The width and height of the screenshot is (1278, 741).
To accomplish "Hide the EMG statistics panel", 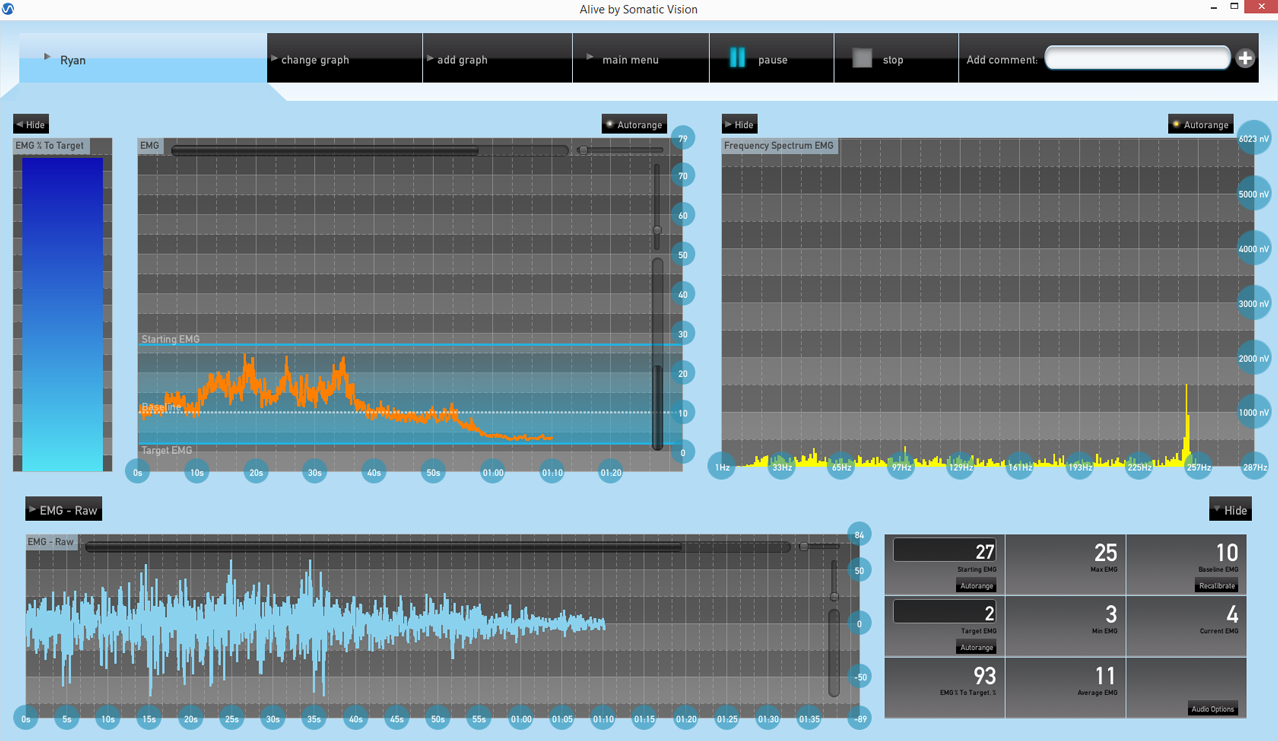I will point(1229,511).
